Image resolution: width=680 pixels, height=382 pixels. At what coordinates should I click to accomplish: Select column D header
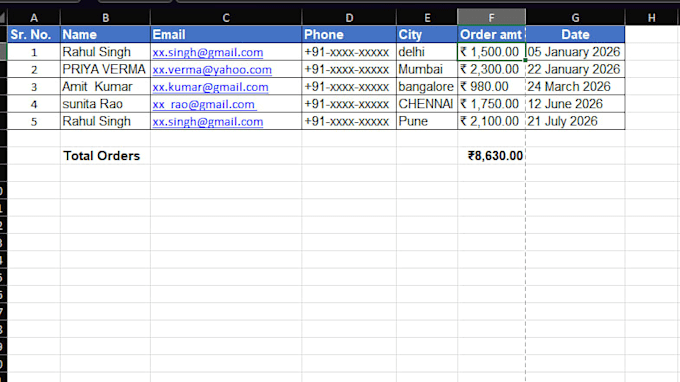point(349,18)
